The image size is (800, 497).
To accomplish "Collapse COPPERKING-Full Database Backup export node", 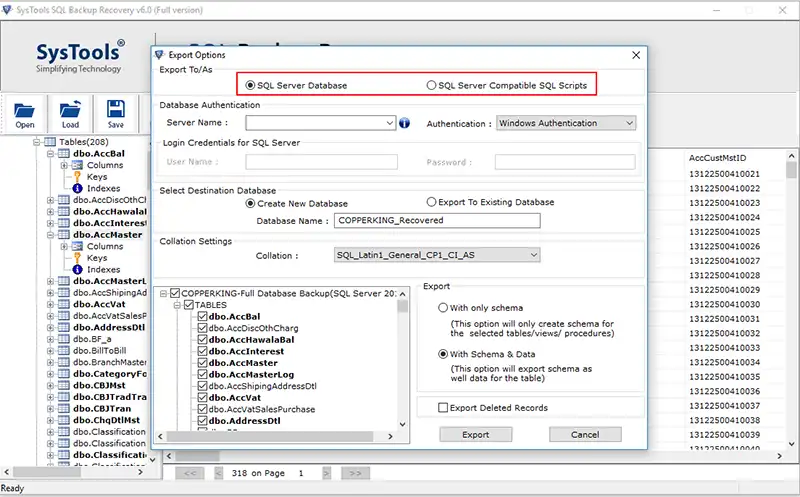I will pos(163,293).
